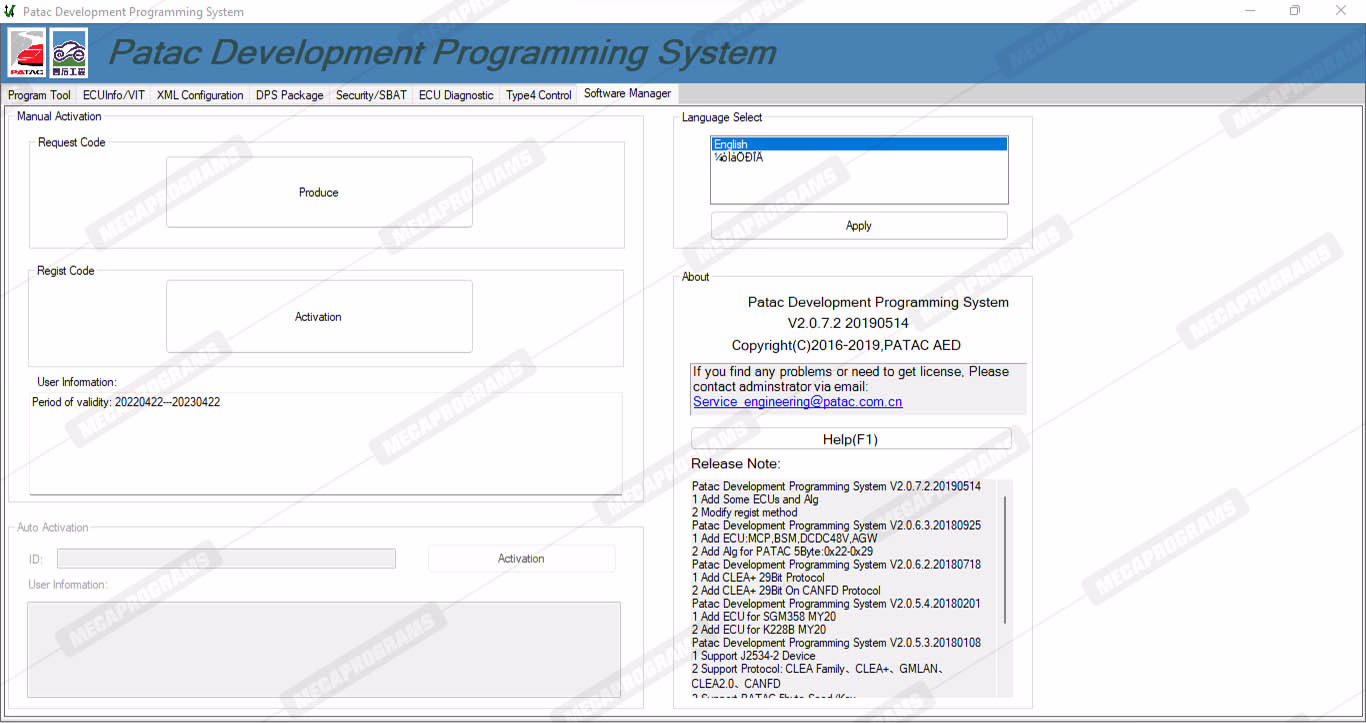This screenshot has height=723, width=1366.
Task: Click the Period of validity text
Action: coord(126,402)
